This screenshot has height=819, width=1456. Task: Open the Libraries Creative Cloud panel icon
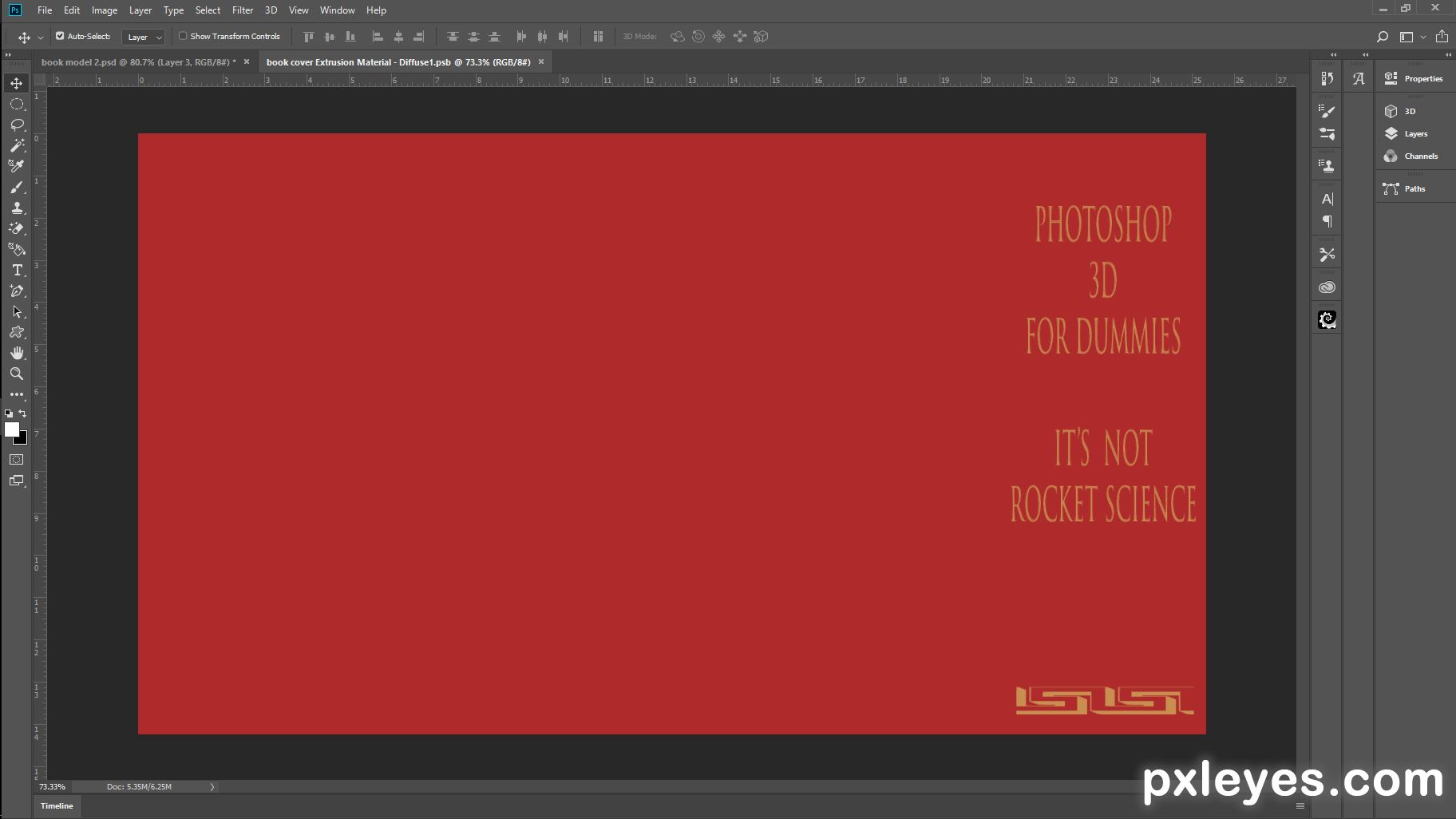click(x=1327, y=287)
